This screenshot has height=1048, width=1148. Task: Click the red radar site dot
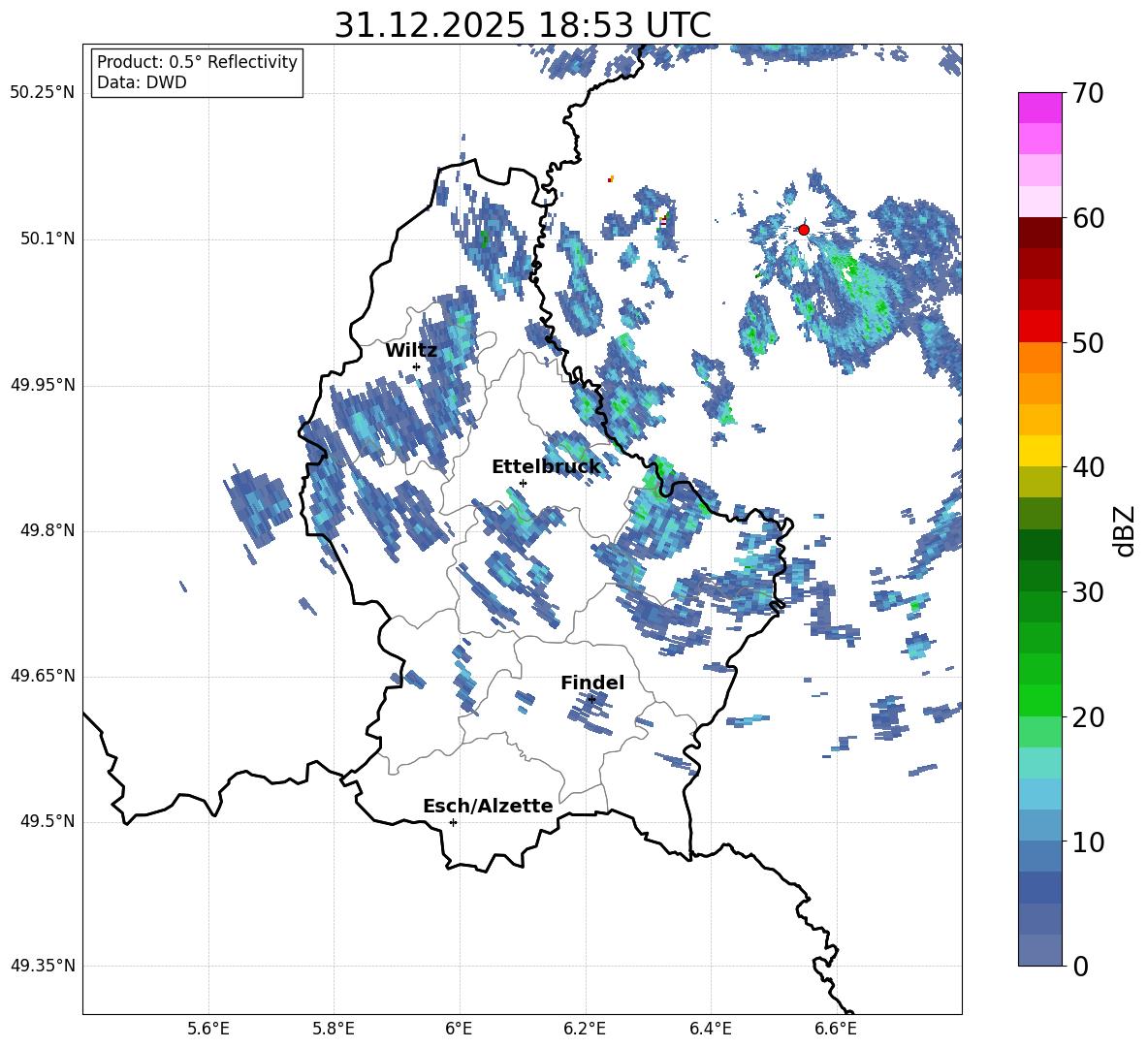pyautogui.click(x=803, y=230)
